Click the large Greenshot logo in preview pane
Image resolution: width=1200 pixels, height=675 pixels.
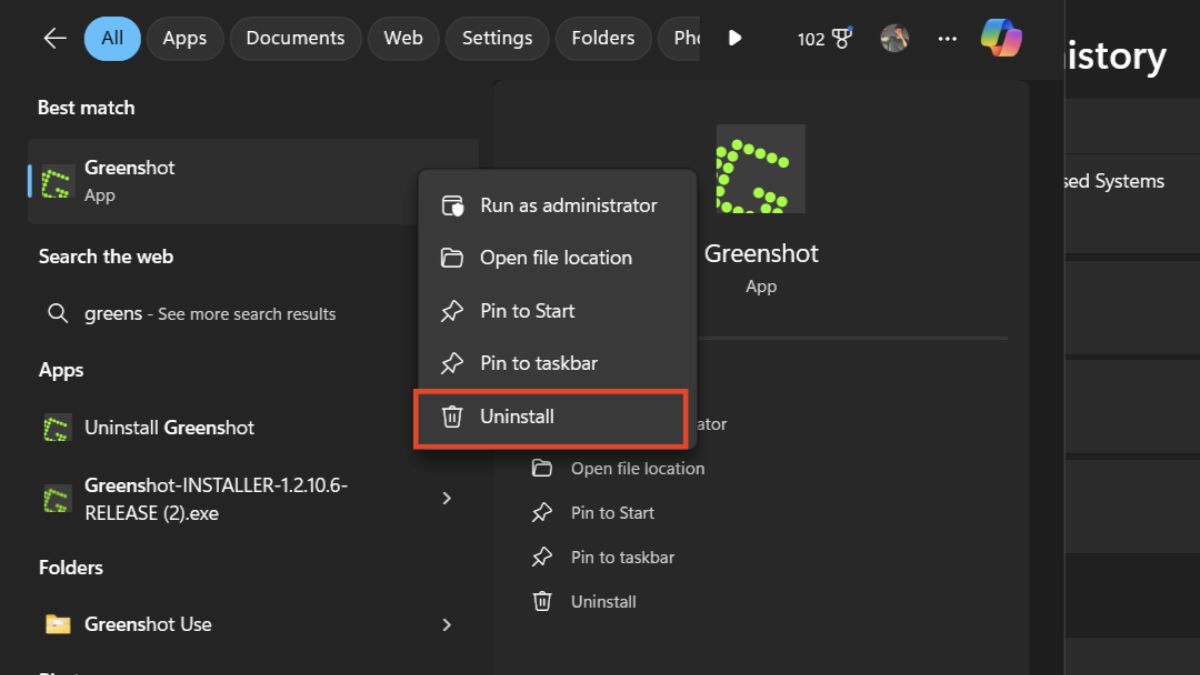[761, 169]
